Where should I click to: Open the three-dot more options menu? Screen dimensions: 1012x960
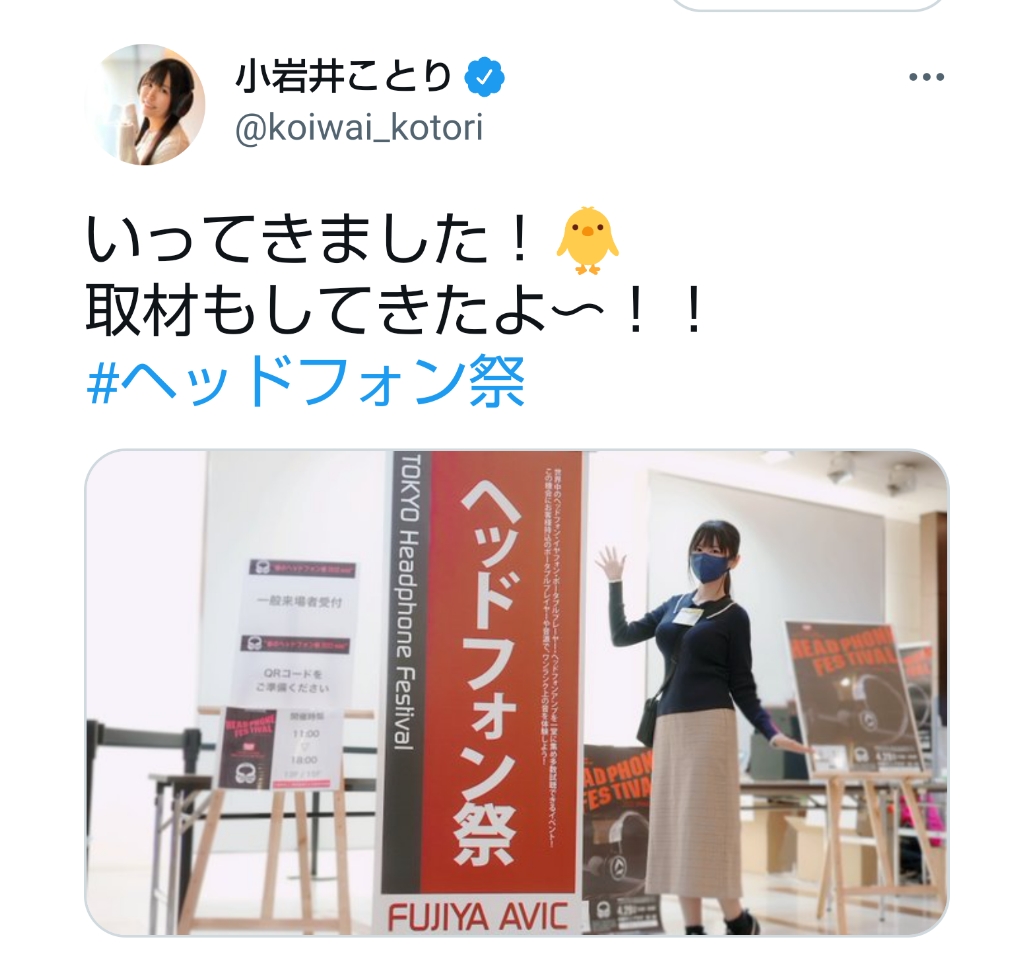pos(926,77)
